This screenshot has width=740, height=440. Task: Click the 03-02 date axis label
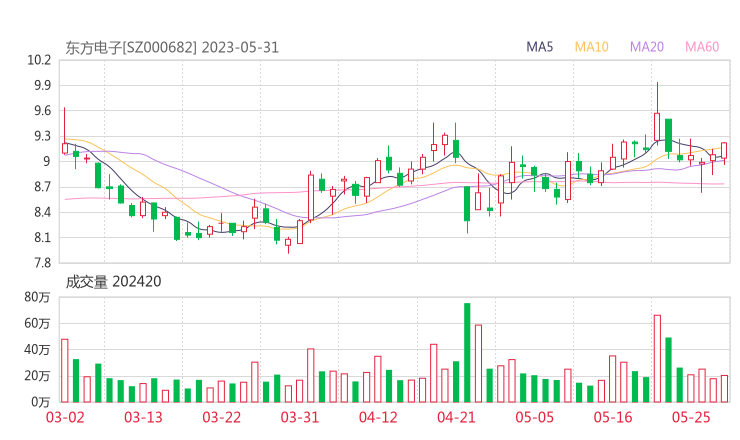click(x=65, y=417)
